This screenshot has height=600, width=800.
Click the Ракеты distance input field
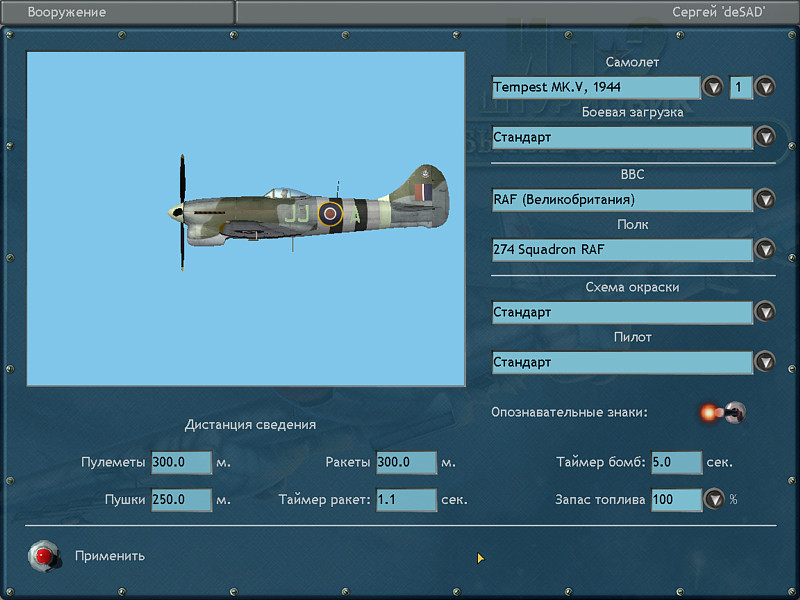click(x=406, y=462)
